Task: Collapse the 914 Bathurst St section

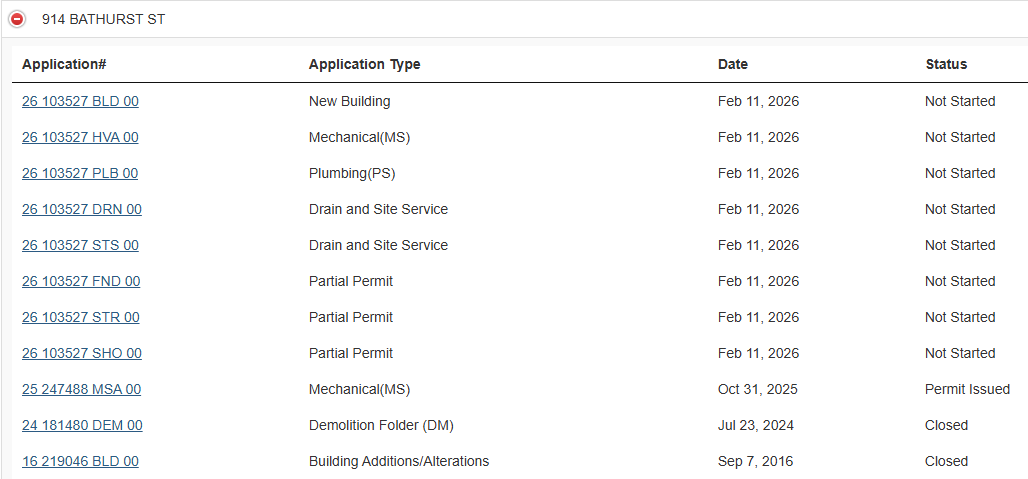Action: point(17,19)
